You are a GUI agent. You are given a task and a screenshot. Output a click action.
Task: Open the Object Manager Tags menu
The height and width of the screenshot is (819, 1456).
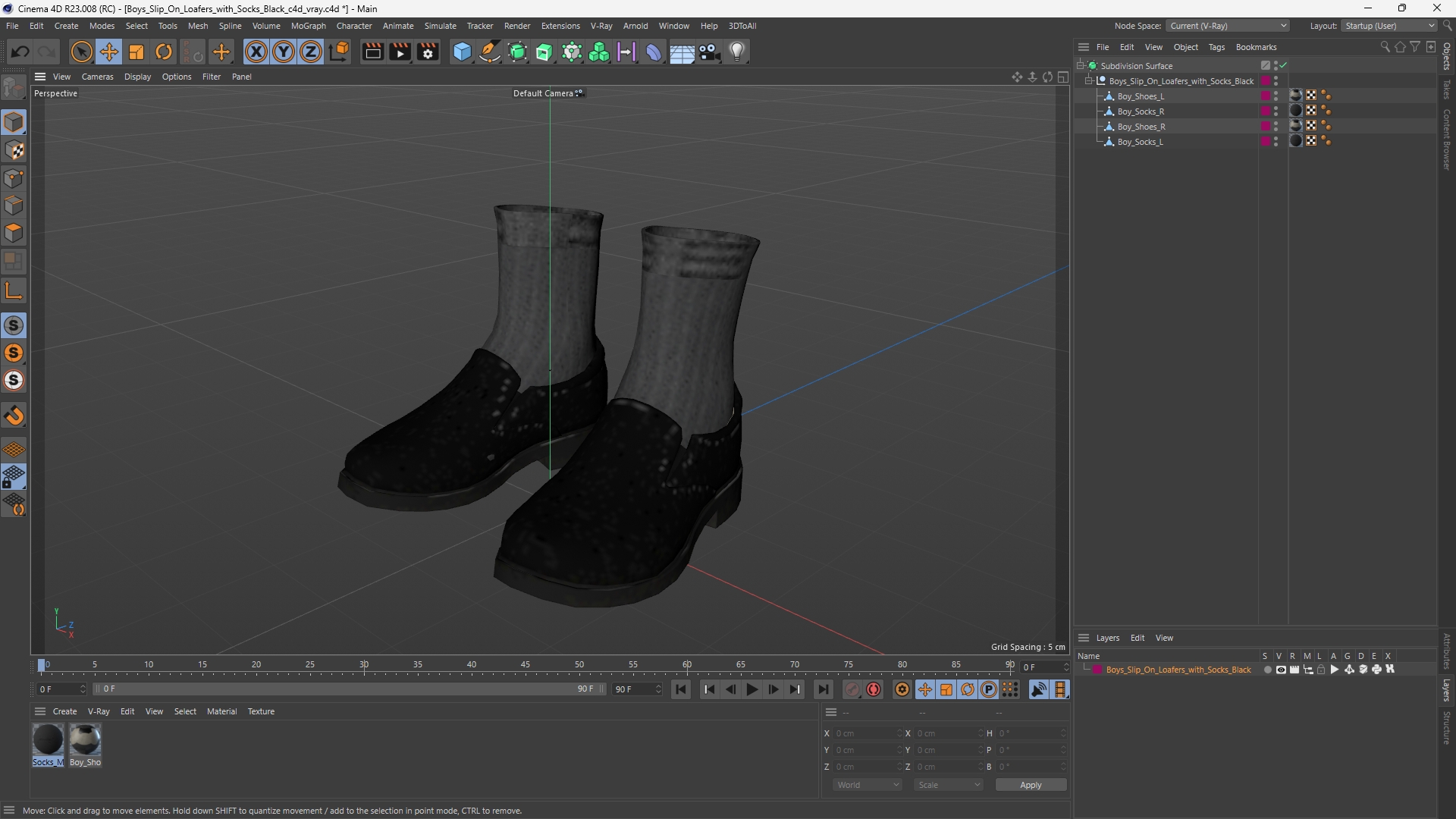click(x=1216, y=47)
